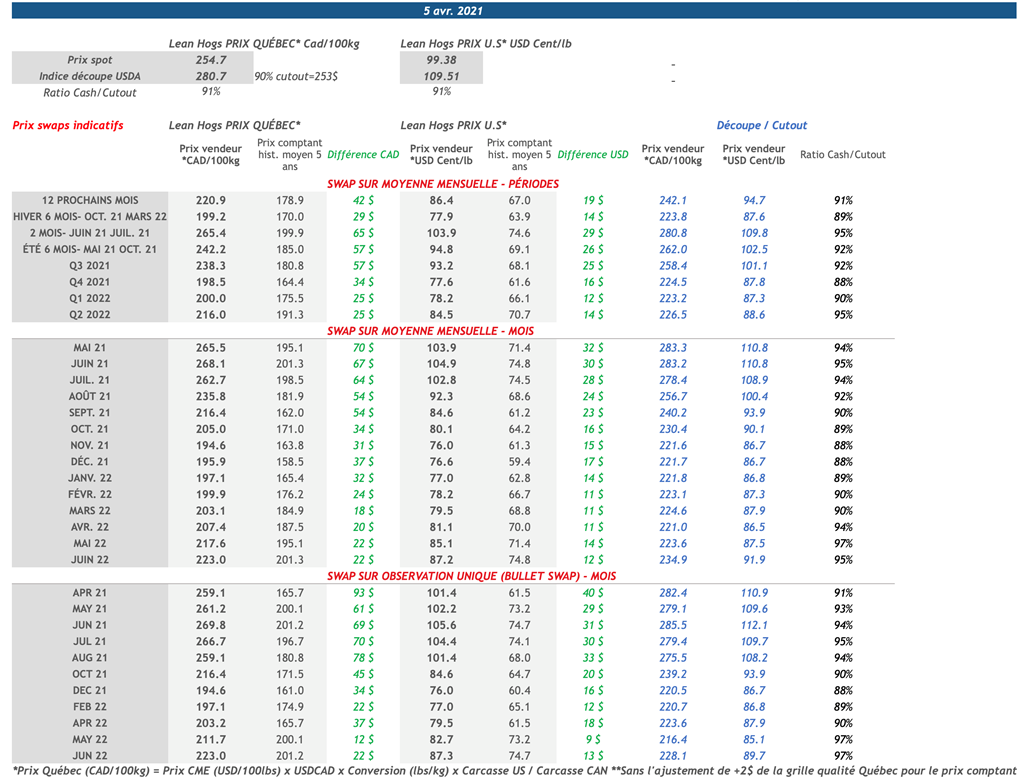The width and height of the screenshot is (1024, 779).
Task: Click 65 $ difference in 2 MOIS row
Action: [x=363, y=233]
